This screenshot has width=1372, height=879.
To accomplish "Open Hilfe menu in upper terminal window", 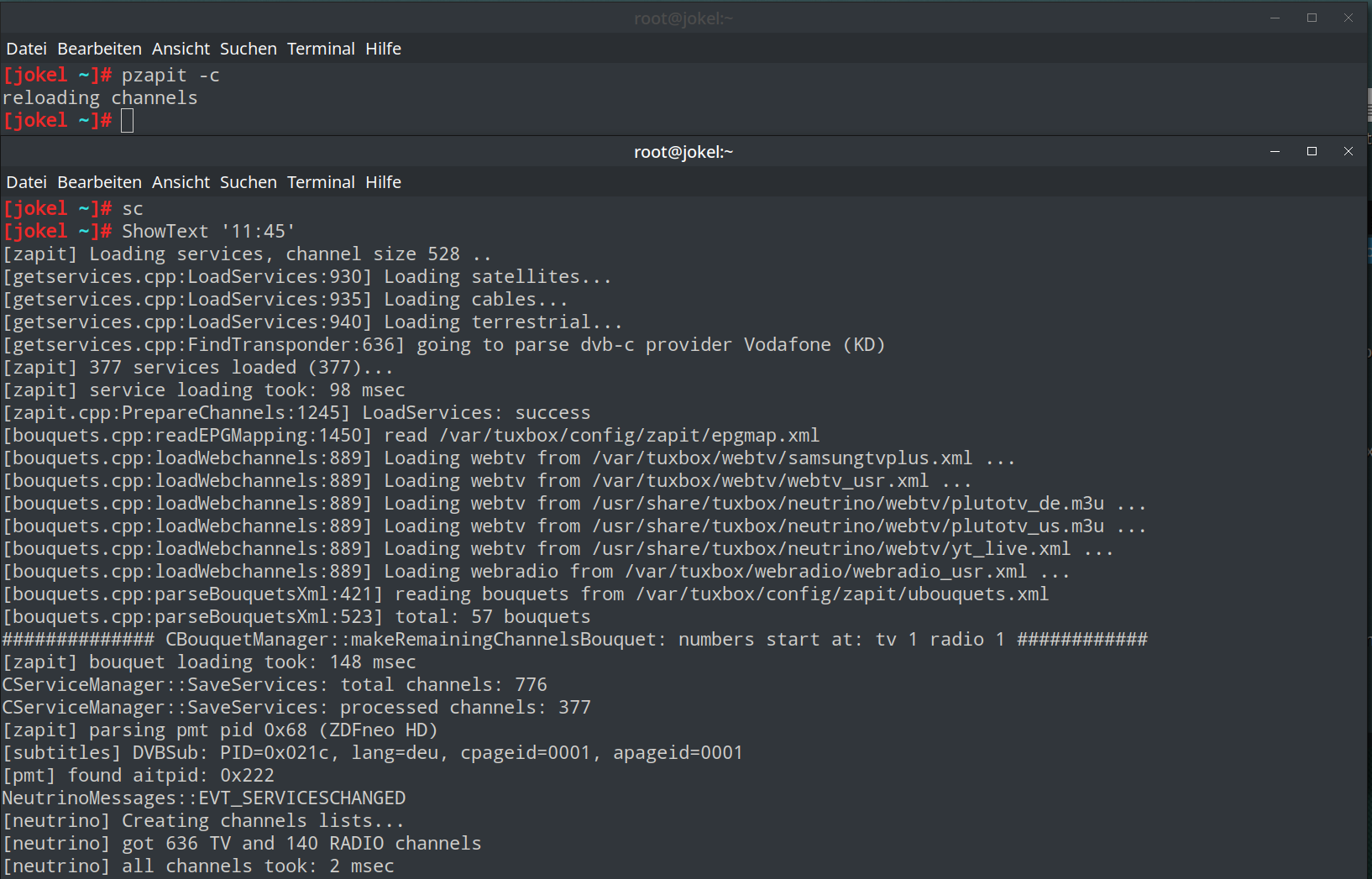I will tap(383, 49).
